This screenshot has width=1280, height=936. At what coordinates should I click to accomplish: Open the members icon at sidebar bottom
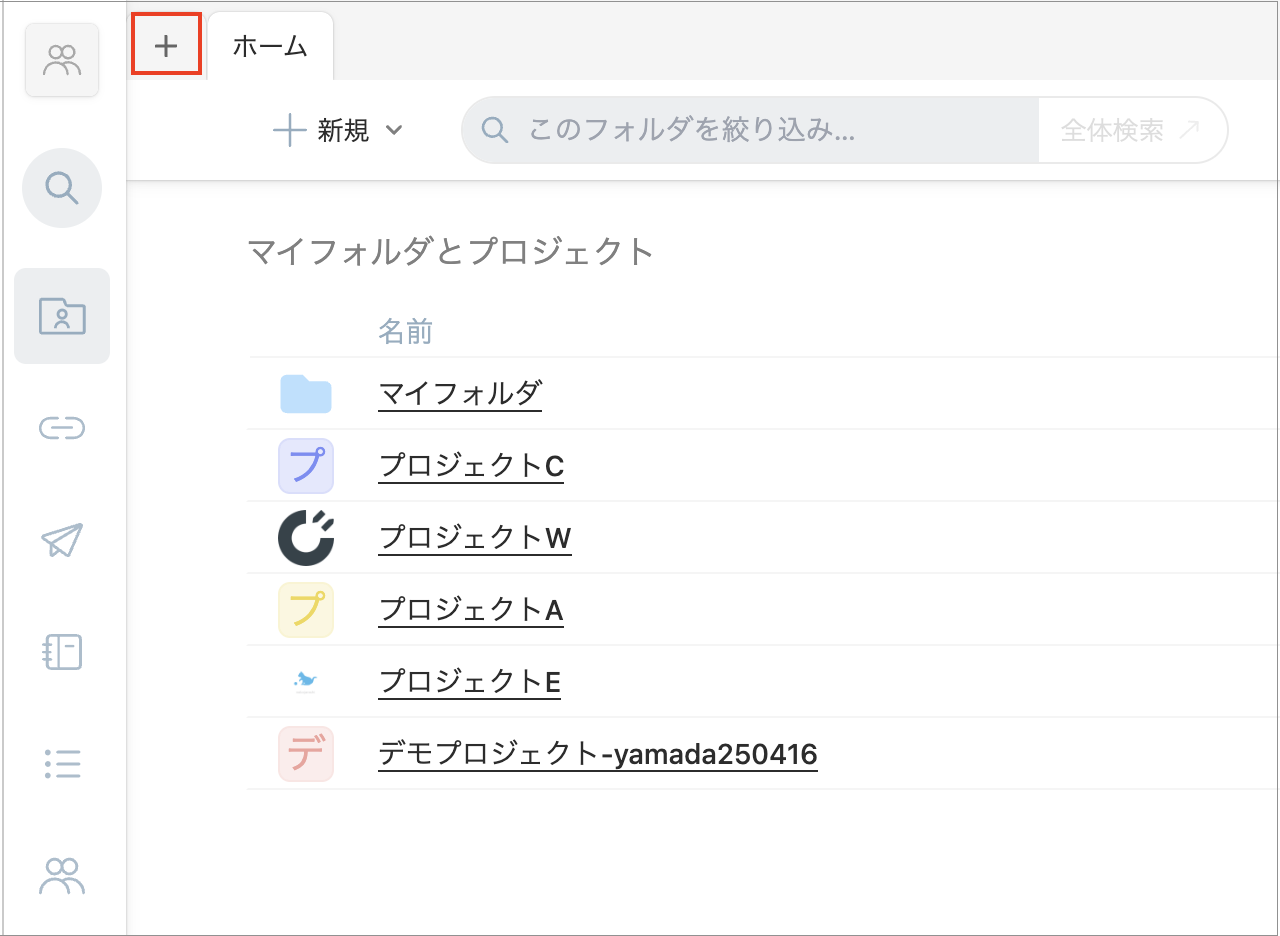click(62, 876)
